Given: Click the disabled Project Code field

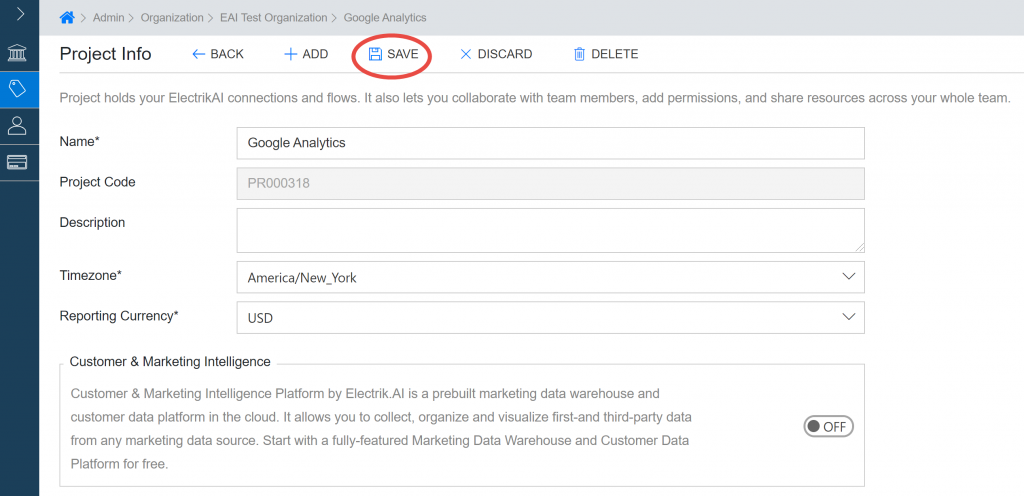Looking at the screenshot, I should tap(551, 183).
